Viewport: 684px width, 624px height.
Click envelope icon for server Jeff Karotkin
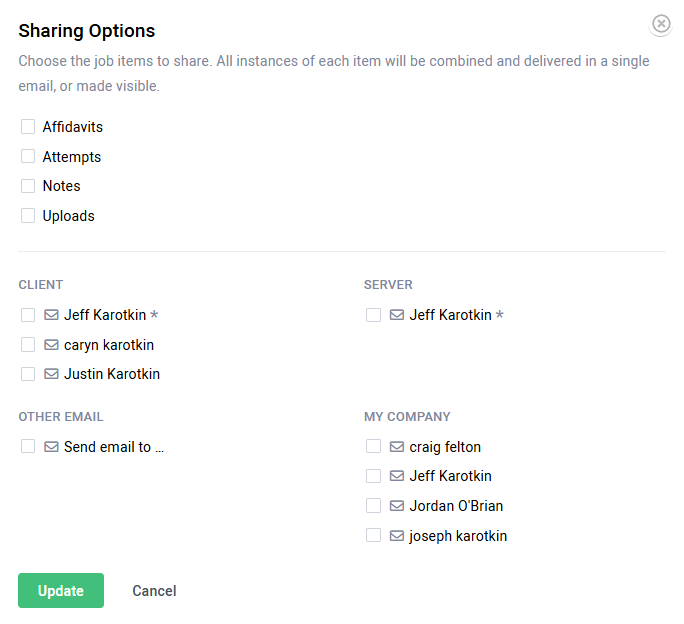397,315
